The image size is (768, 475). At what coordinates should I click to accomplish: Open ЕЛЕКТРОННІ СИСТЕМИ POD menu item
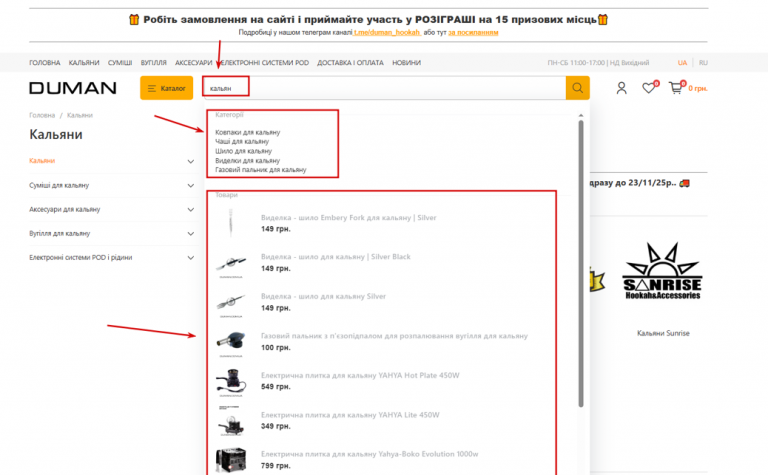pyautogui.click(x=265, y=63)
